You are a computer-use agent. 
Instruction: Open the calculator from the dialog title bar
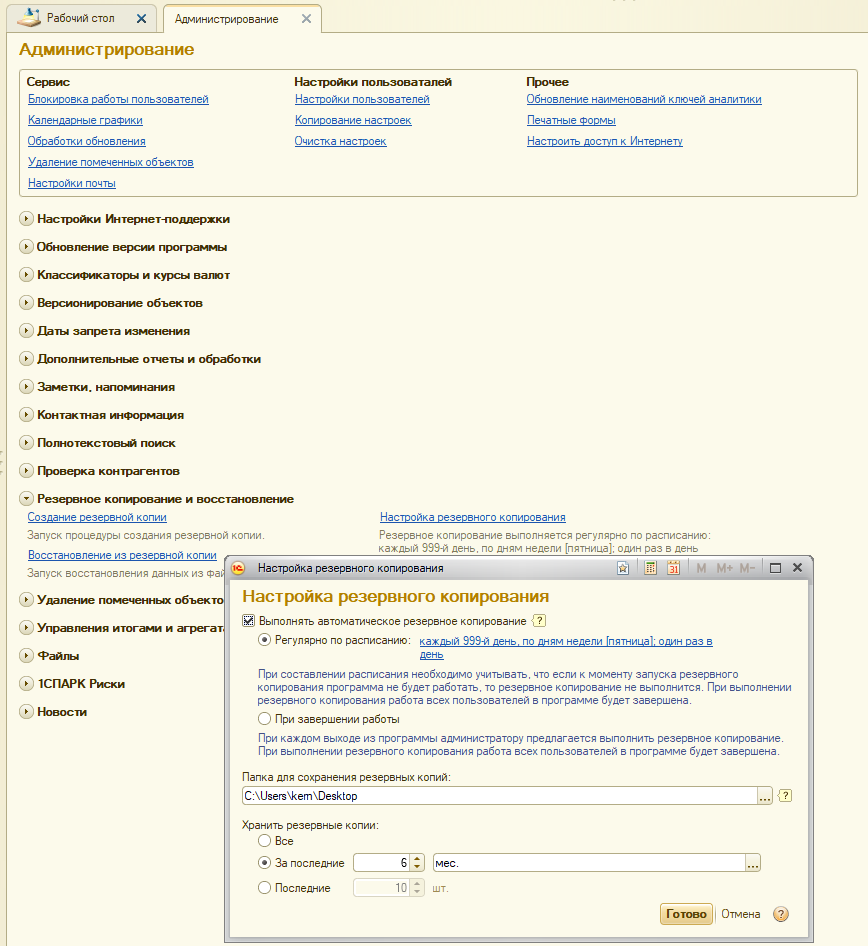click(650, 568)
